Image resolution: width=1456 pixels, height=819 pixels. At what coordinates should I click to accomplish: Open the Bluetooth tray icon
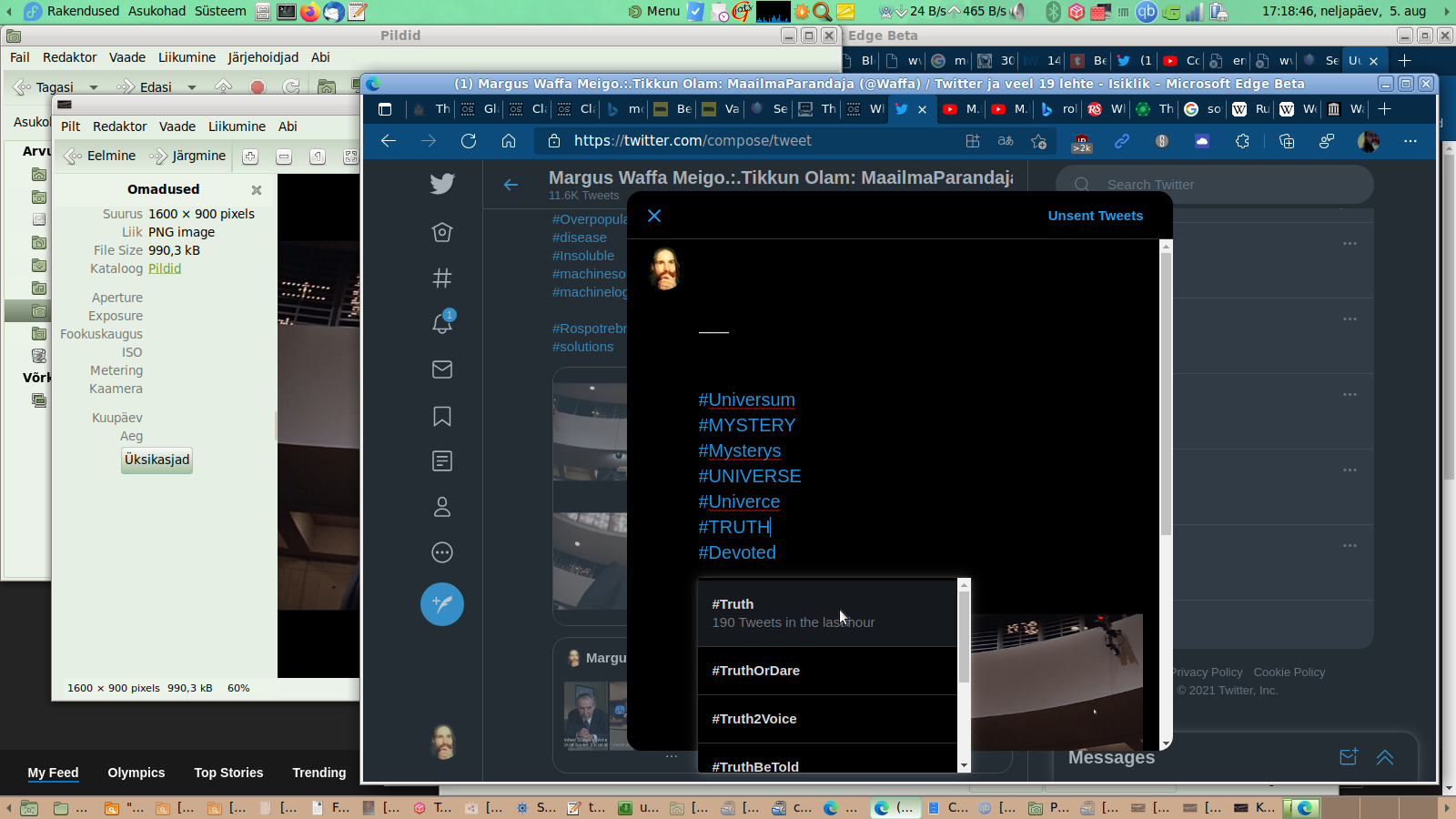[x=1053, y=11]
